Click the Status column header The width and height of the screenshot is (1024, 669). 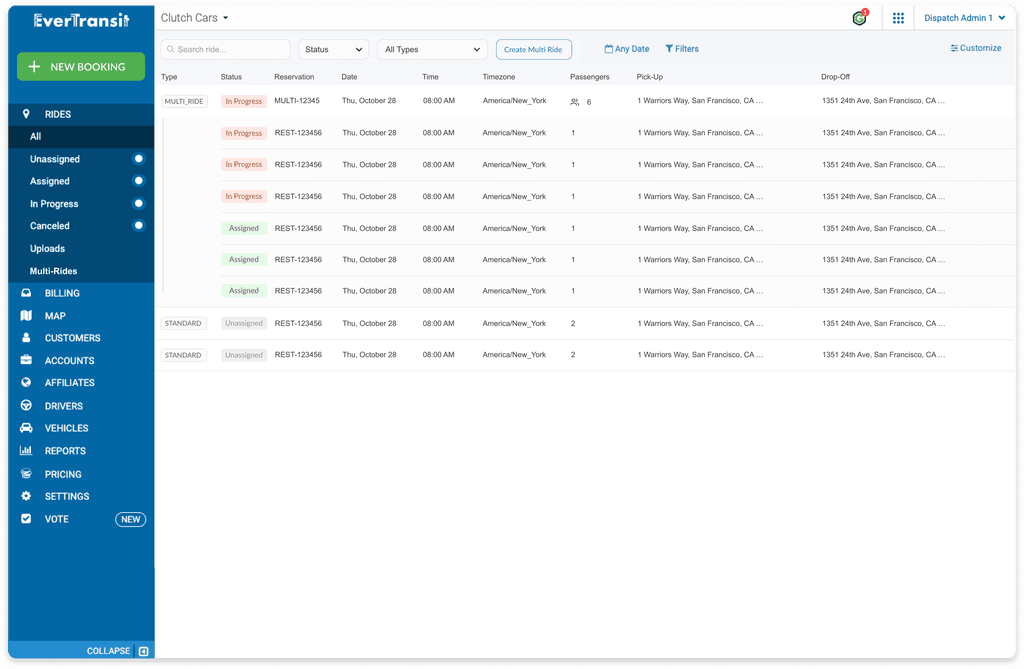pyautogui.click(x=231, y=77)
